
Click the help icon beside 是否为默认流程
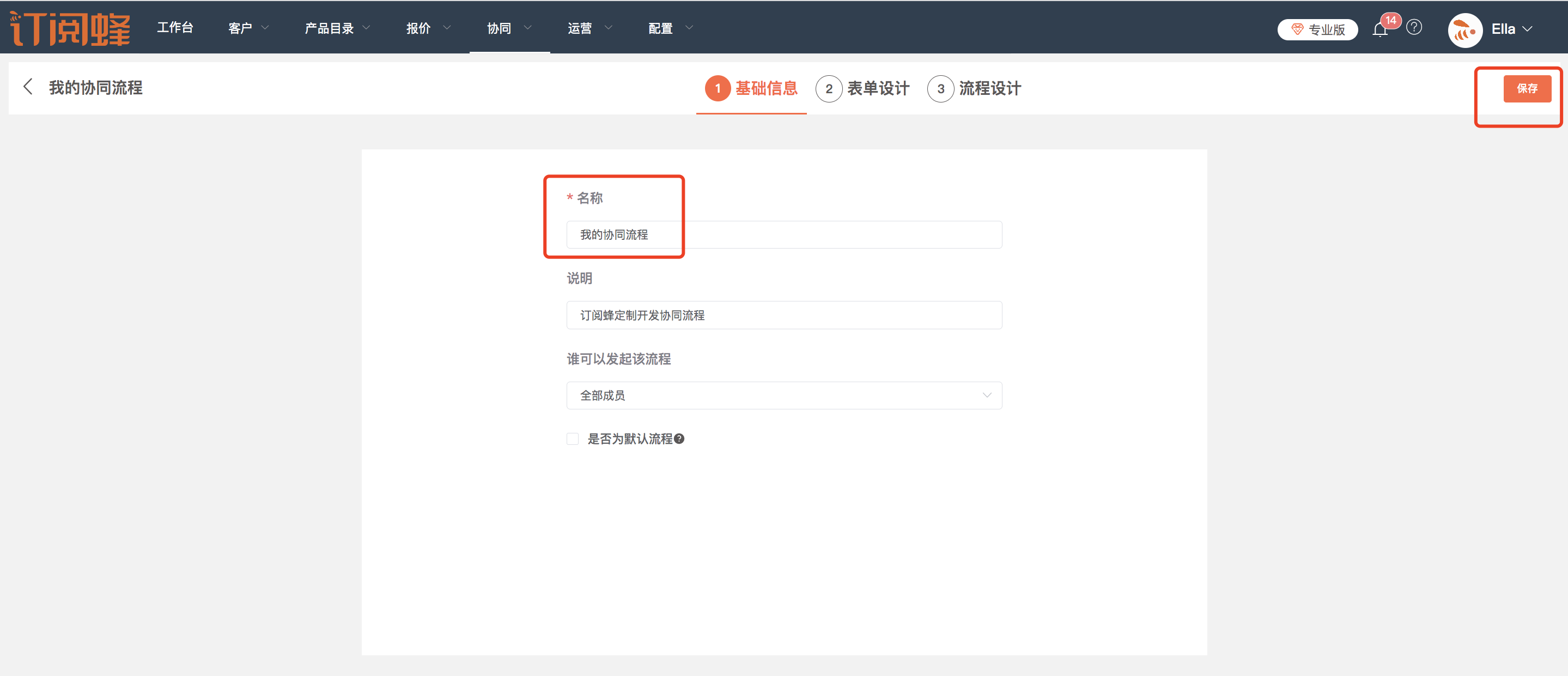679,438
